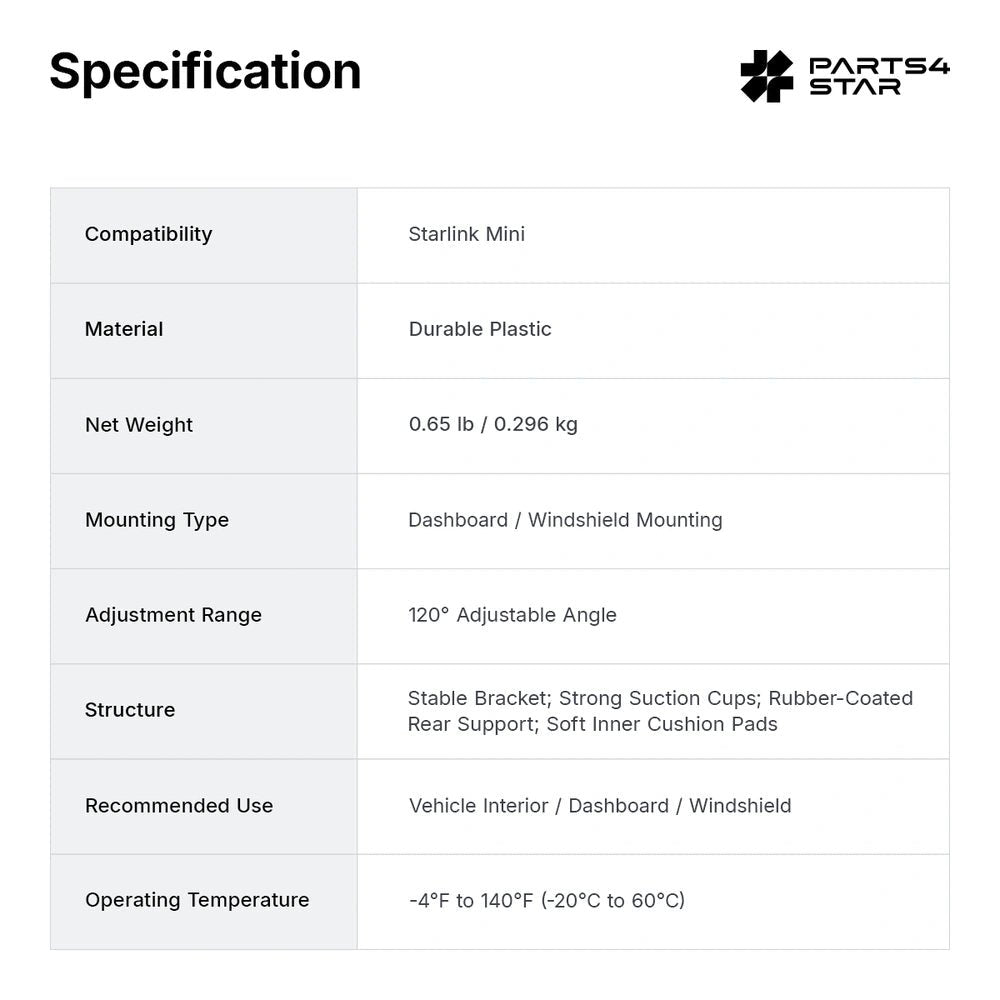Click the PARTS4 STAR brand wordmark
This screenshot has width=1000, height=1000.
[879, 76]
